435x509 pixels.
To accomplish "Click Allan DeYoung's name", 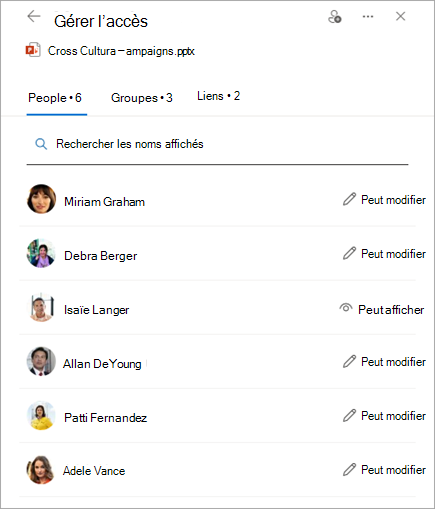I will 102,364.
